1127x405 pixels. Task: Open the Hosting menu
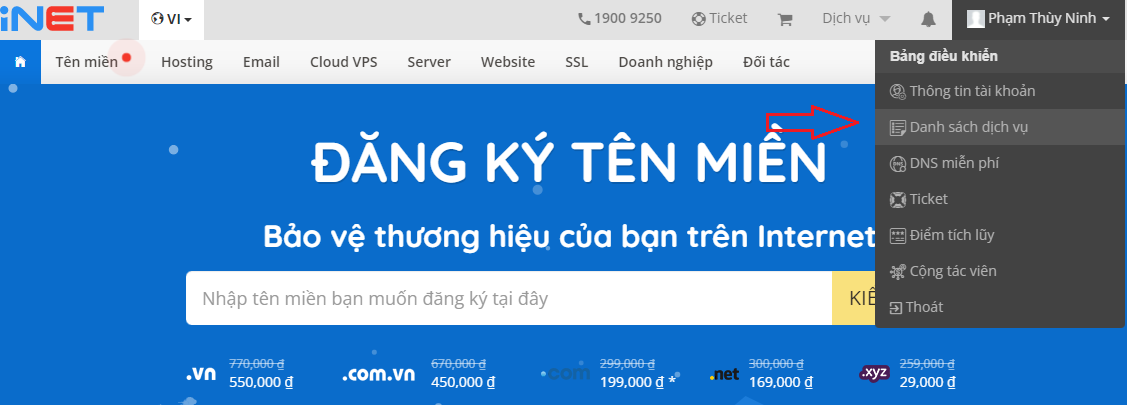[187, 62]
